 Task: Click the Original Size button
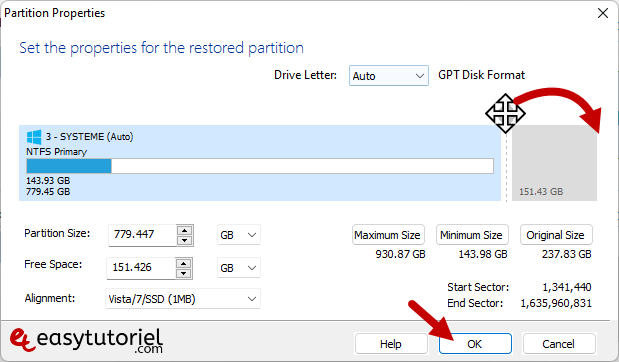click(x=556, y=235)
